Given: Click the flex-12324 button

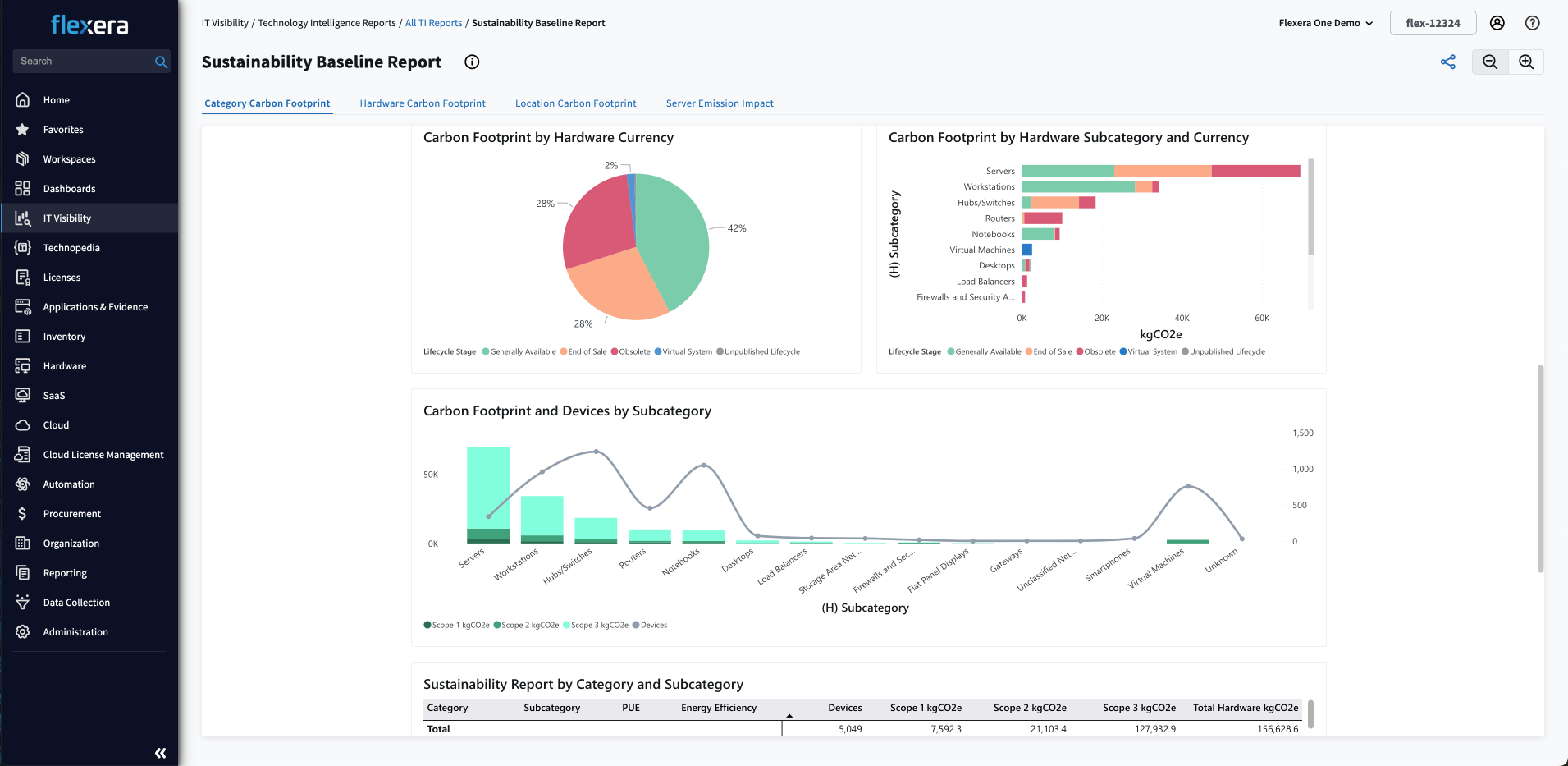Looking at the screenshot, I should [x=1433, y=23].
